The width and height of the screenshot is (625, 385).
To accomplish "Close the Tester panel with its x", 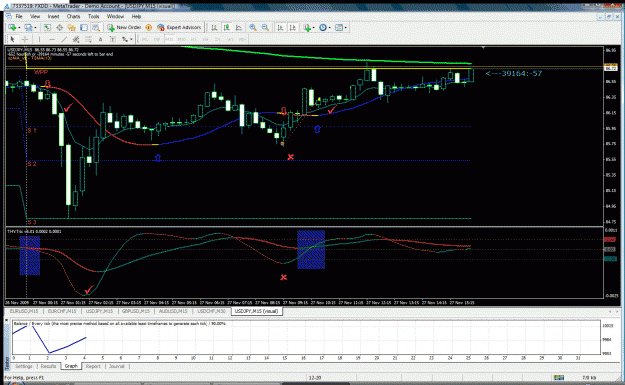I will click(x=6, y=320).
